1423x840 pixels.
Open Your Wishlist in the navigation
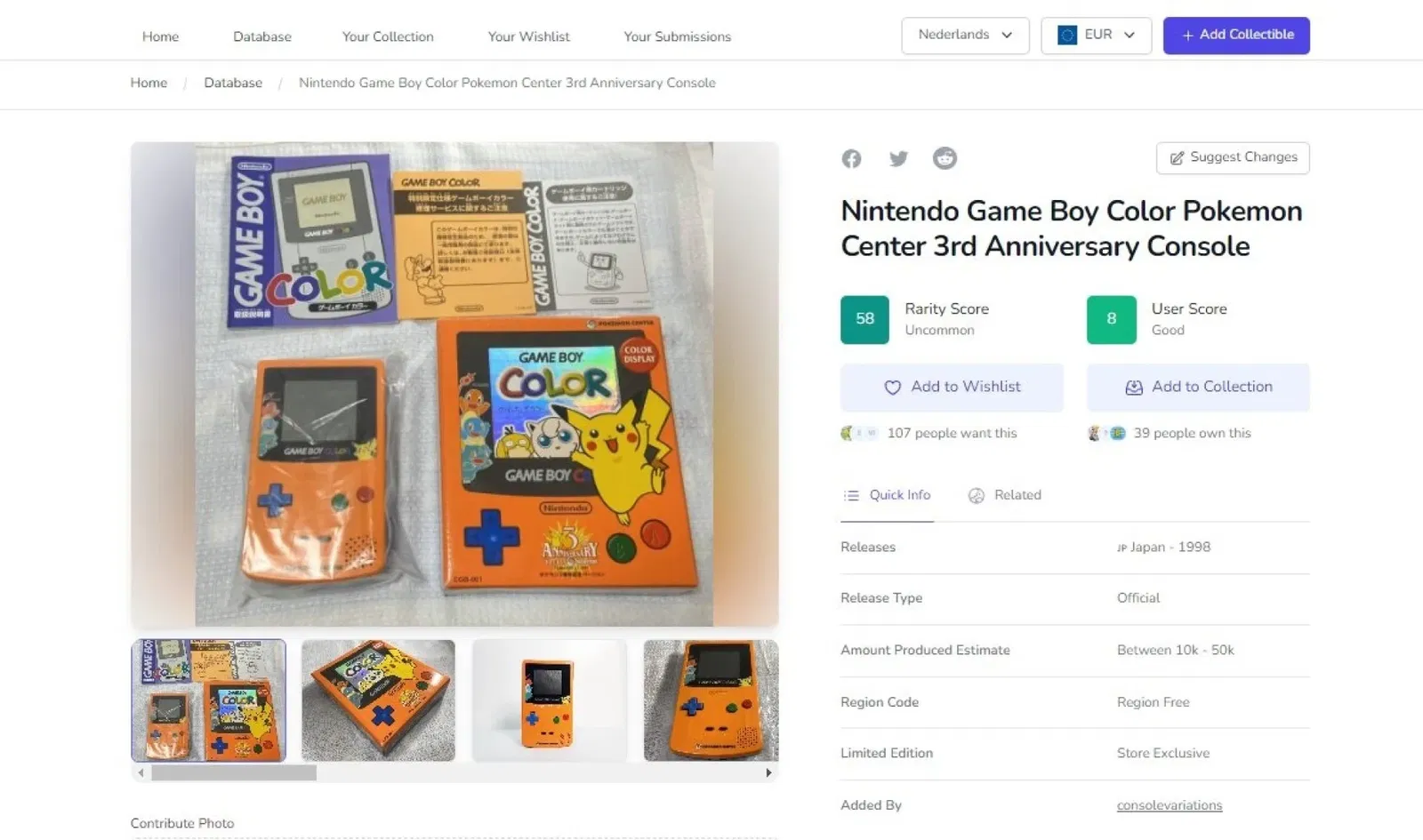(529, 36)
